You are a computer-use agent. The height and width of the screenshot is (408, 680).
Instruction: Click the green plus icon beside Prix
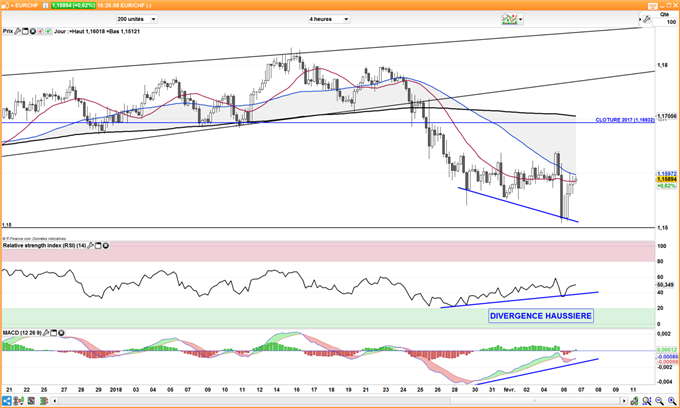click(48, 31)
